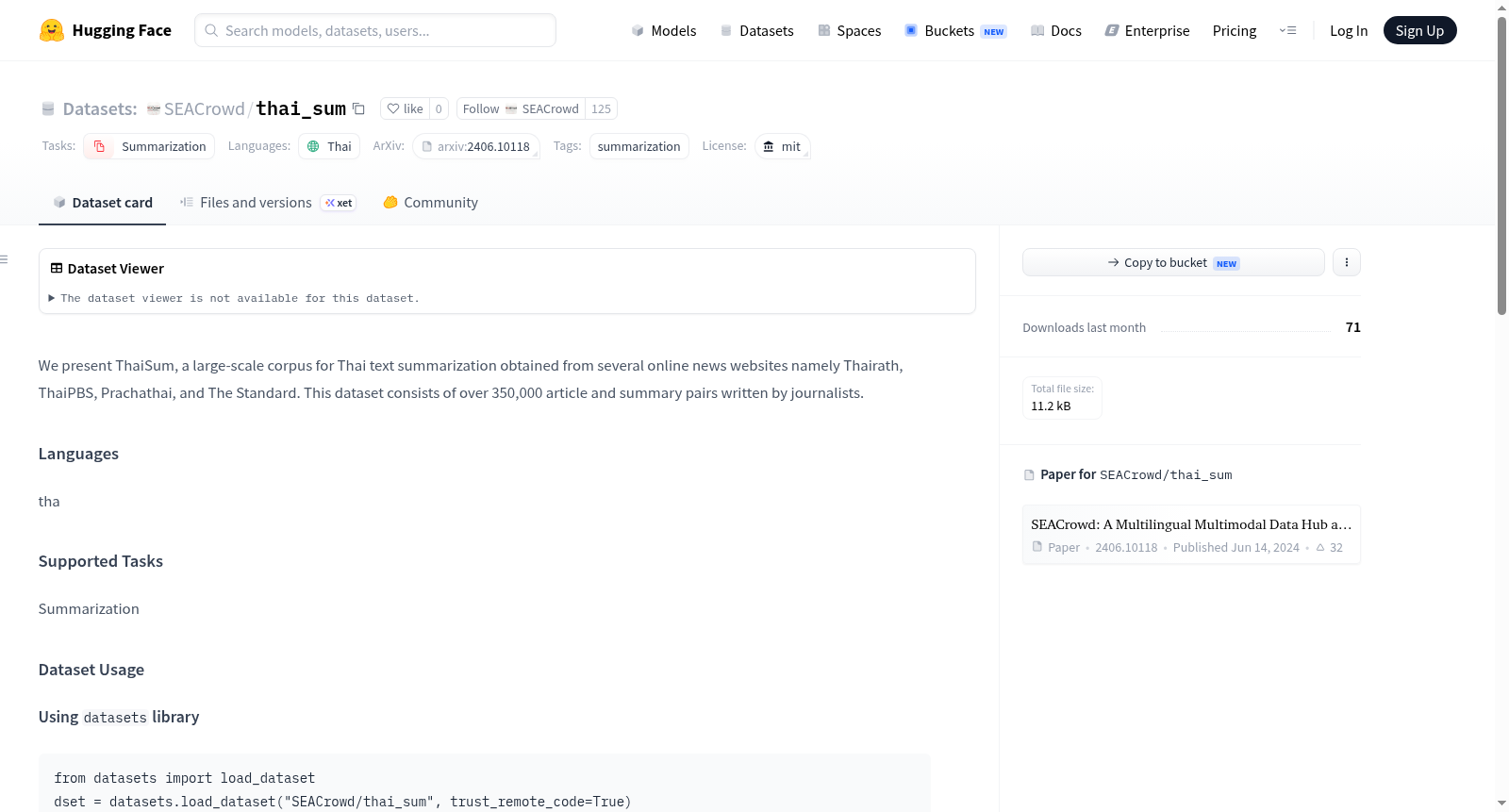The image size is (1509, 812).
Task: Click the Languages heading
Action: point(78,454)
